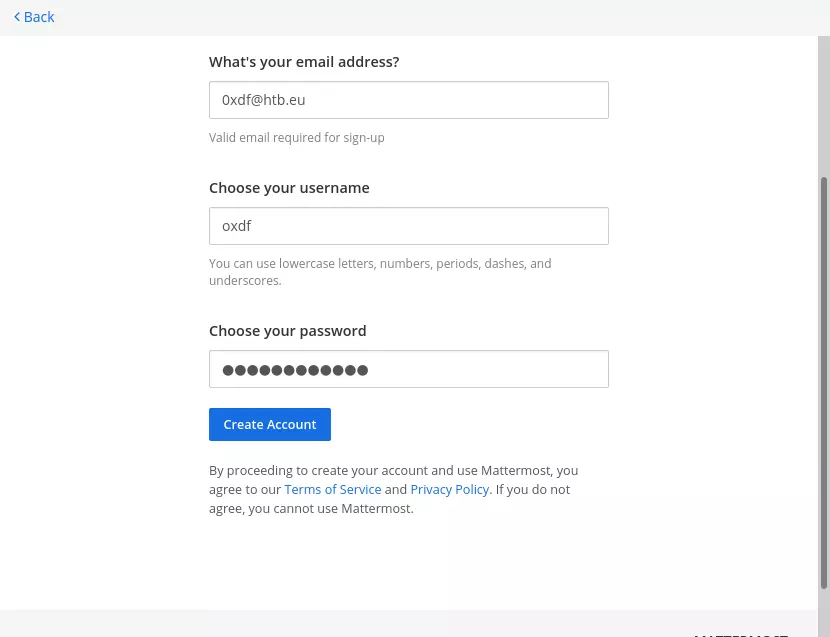This screenshot has height=637, width=830.
Task: Click the cut-off Mattermost logo in footer
Action: [740, 633]
